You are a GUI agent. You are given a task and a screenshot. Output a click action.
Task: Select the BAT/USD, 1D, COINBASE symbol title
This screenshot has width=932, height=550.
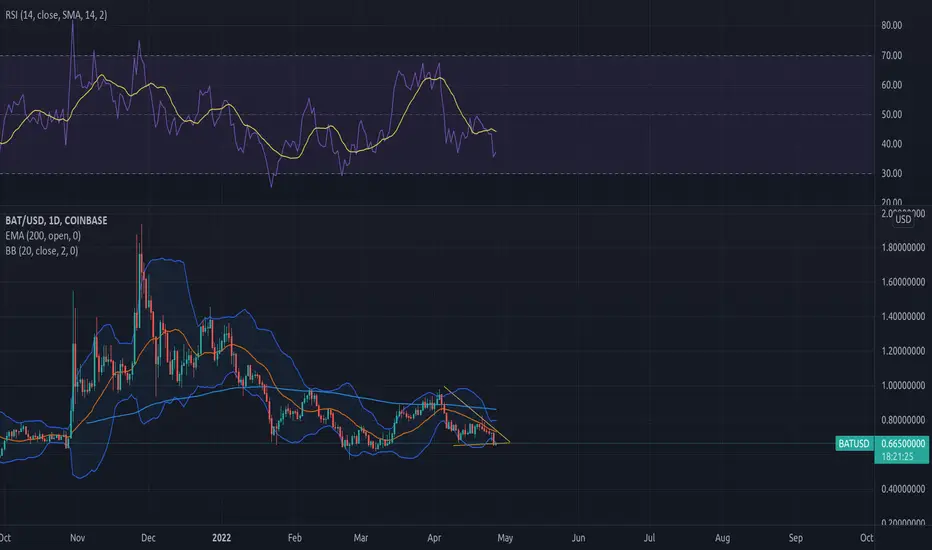coord(56,221)
